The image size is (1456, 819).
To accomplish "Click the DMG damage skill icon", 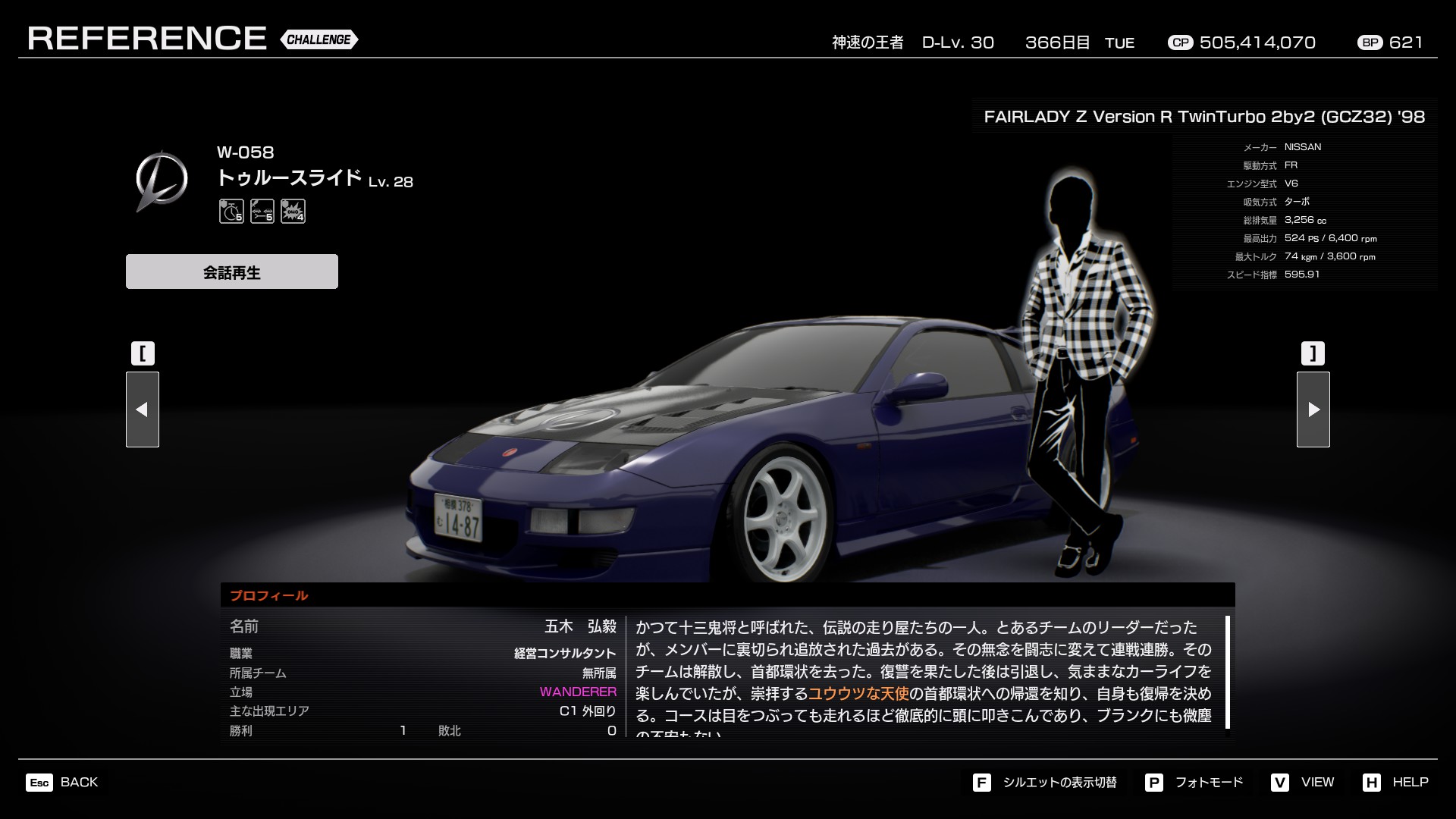I will (x=293, y=212).
